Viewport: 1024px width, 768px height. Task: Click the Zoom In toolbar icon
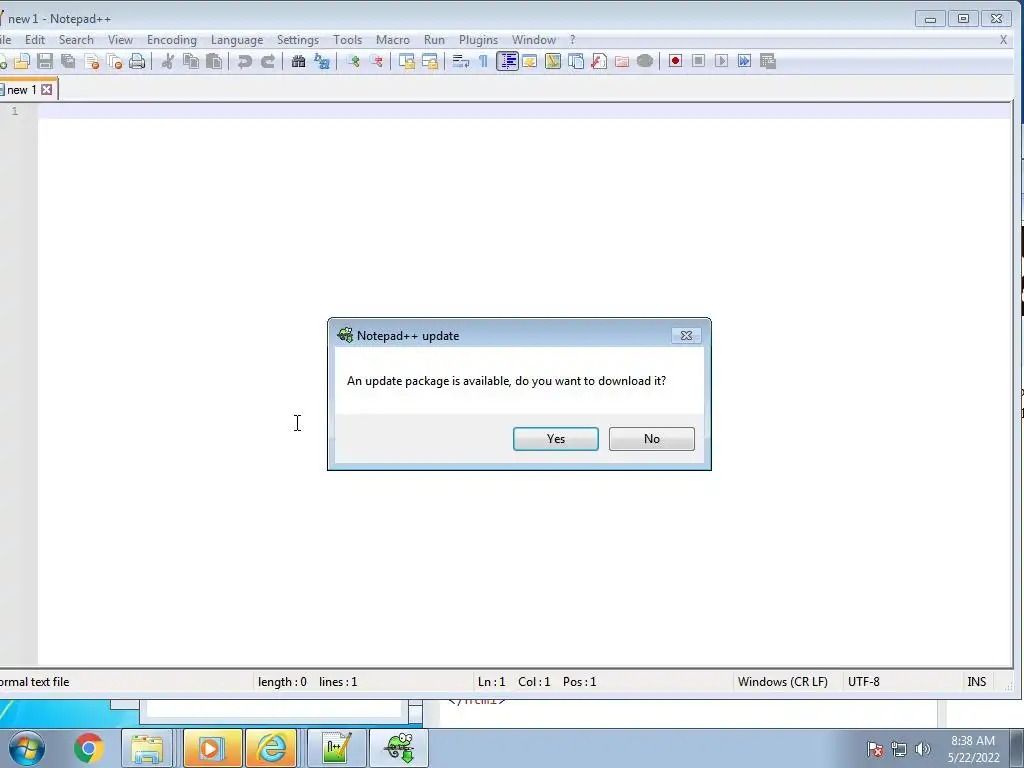click(x=353, y=61)
